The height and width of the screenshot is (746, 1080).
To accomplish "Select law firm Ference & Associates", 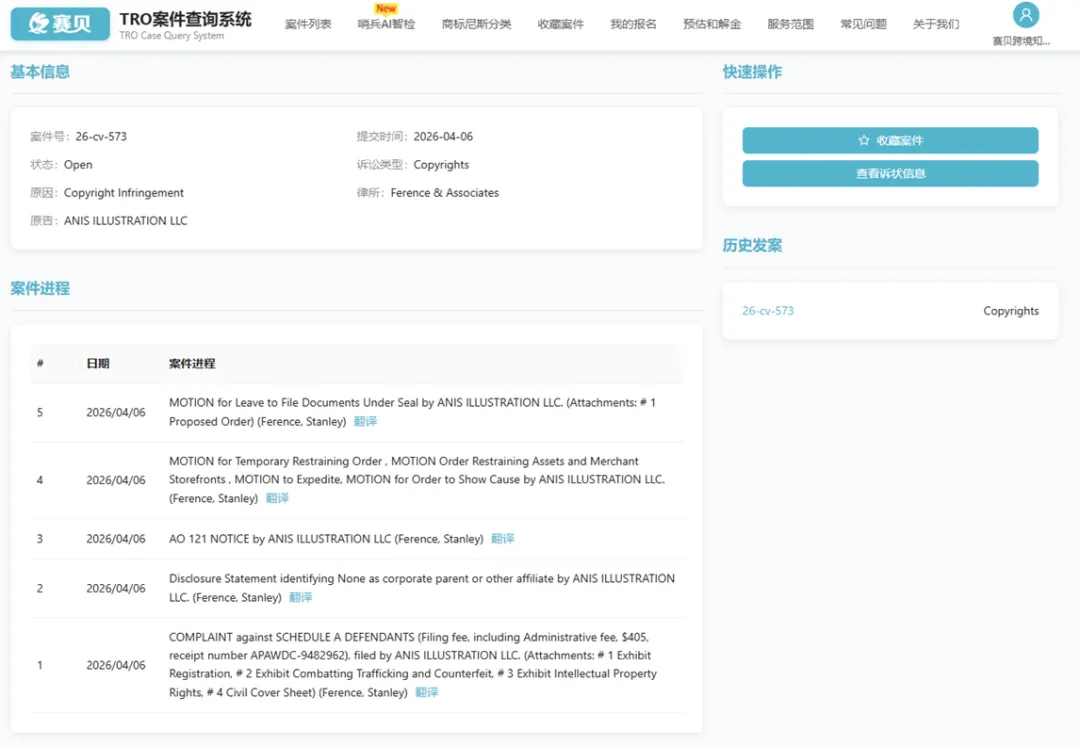I will (x=444, y=193).
